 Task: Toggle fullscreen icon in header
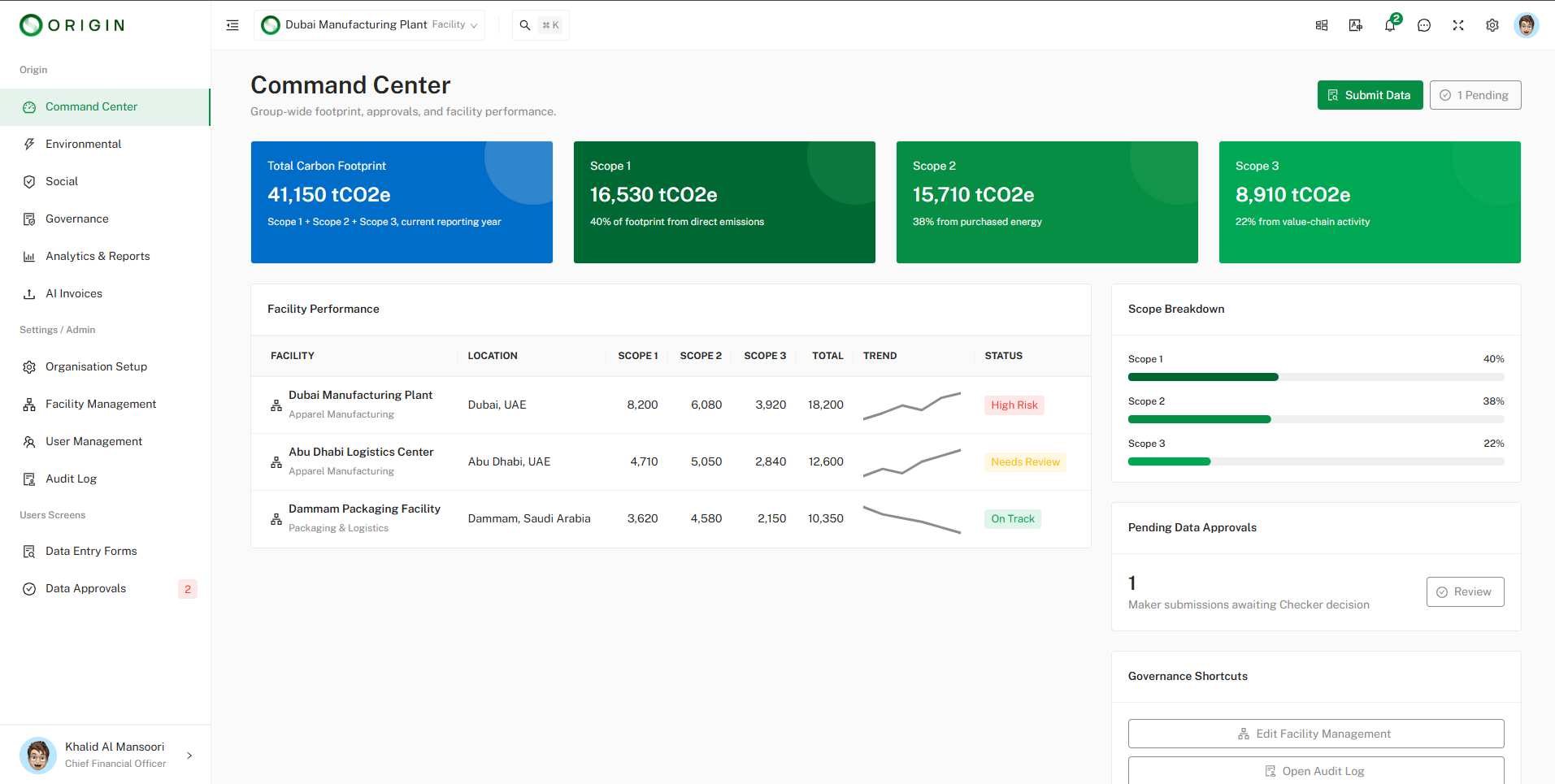(1458, 25)
